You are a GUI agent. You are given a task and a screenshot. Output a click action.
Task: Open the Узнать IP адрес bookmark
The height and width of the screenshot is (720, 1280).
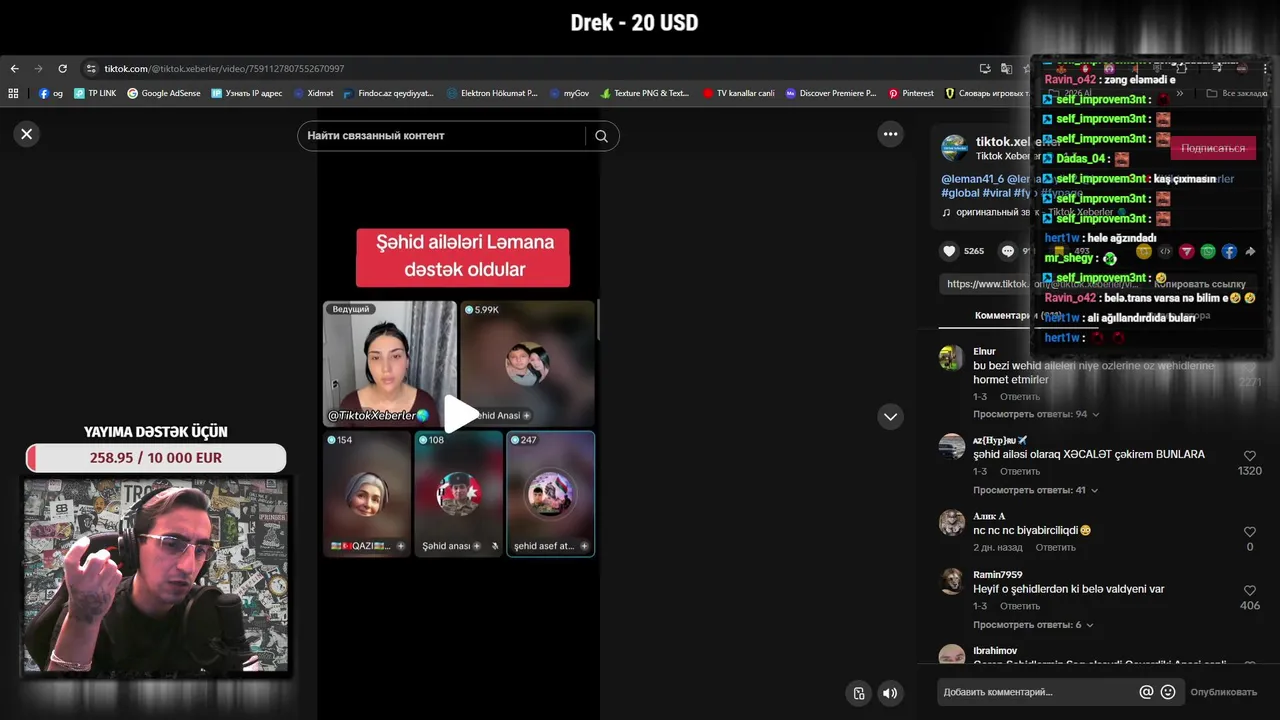point(246,93)
